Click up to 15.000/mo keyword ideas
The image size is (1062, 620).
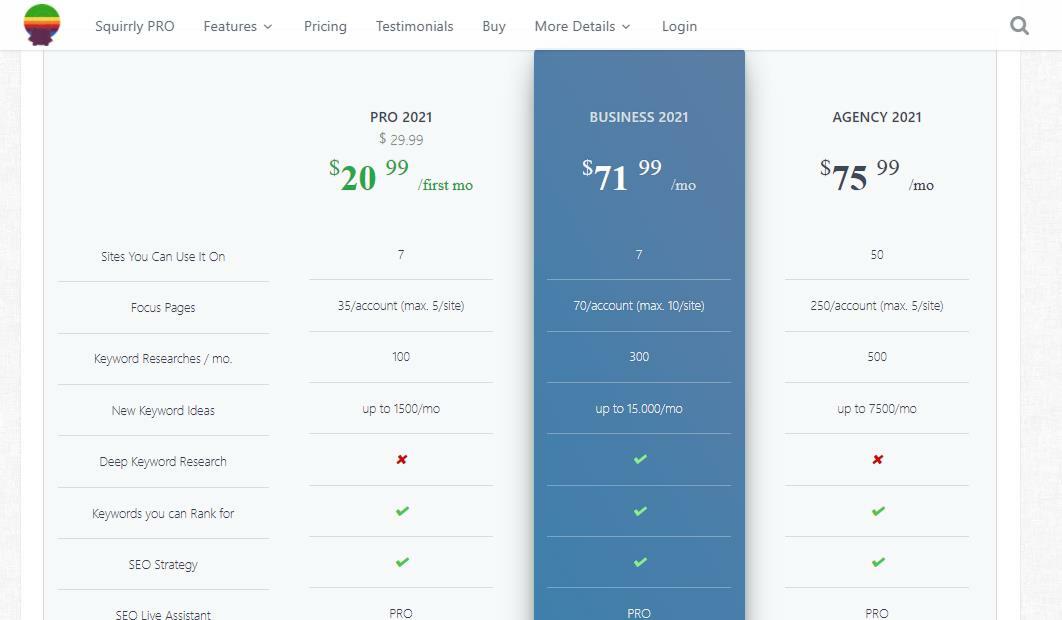[x=639, y=409]
